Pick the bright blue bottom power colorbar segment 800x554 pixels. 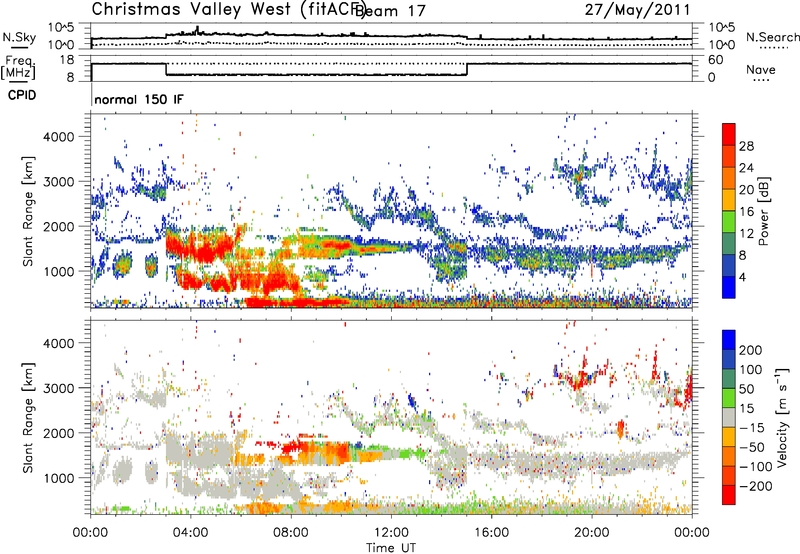pyautogui.click(x=729, y=287)
